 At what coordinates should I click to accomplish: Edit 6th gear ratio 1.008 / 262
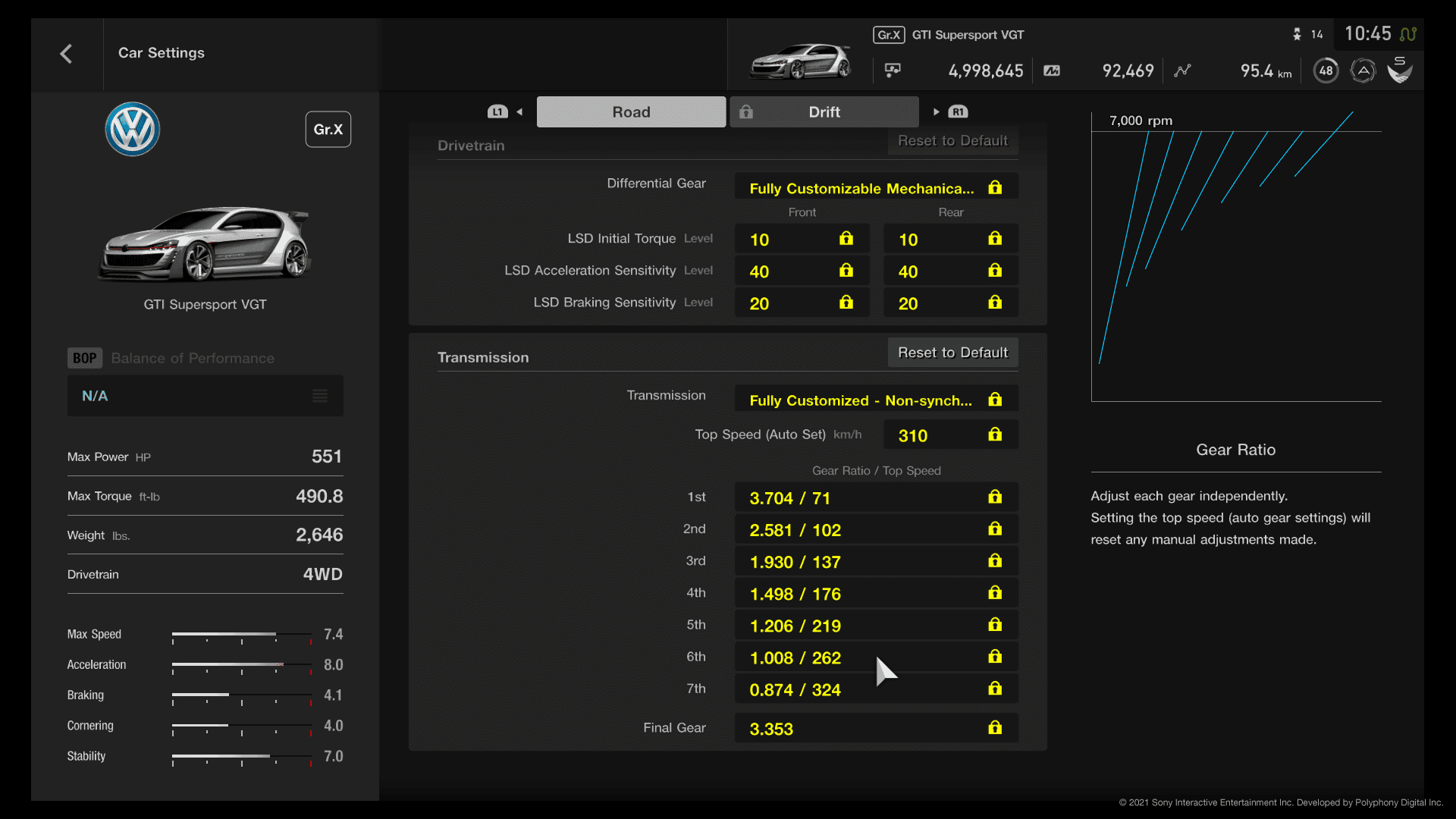point(876,657)
